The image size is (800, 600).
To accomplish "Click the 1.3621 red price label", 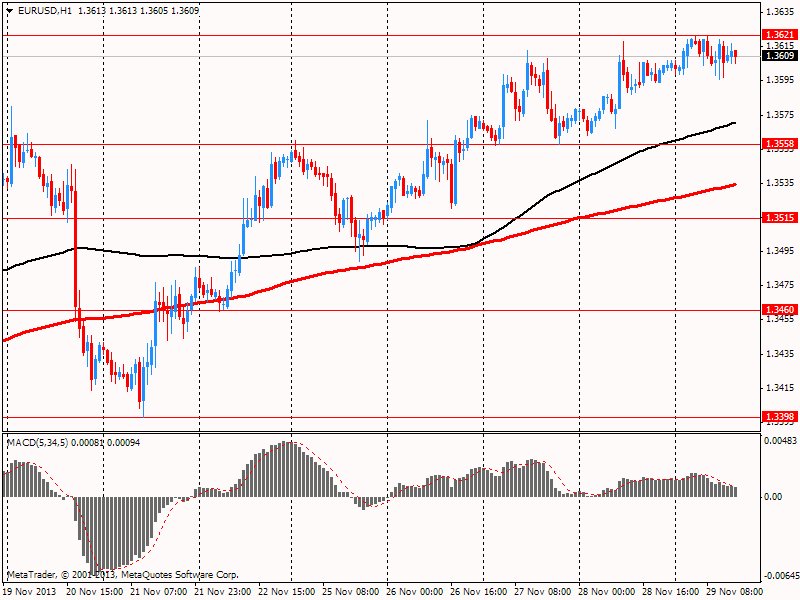I will pos(779,35).
